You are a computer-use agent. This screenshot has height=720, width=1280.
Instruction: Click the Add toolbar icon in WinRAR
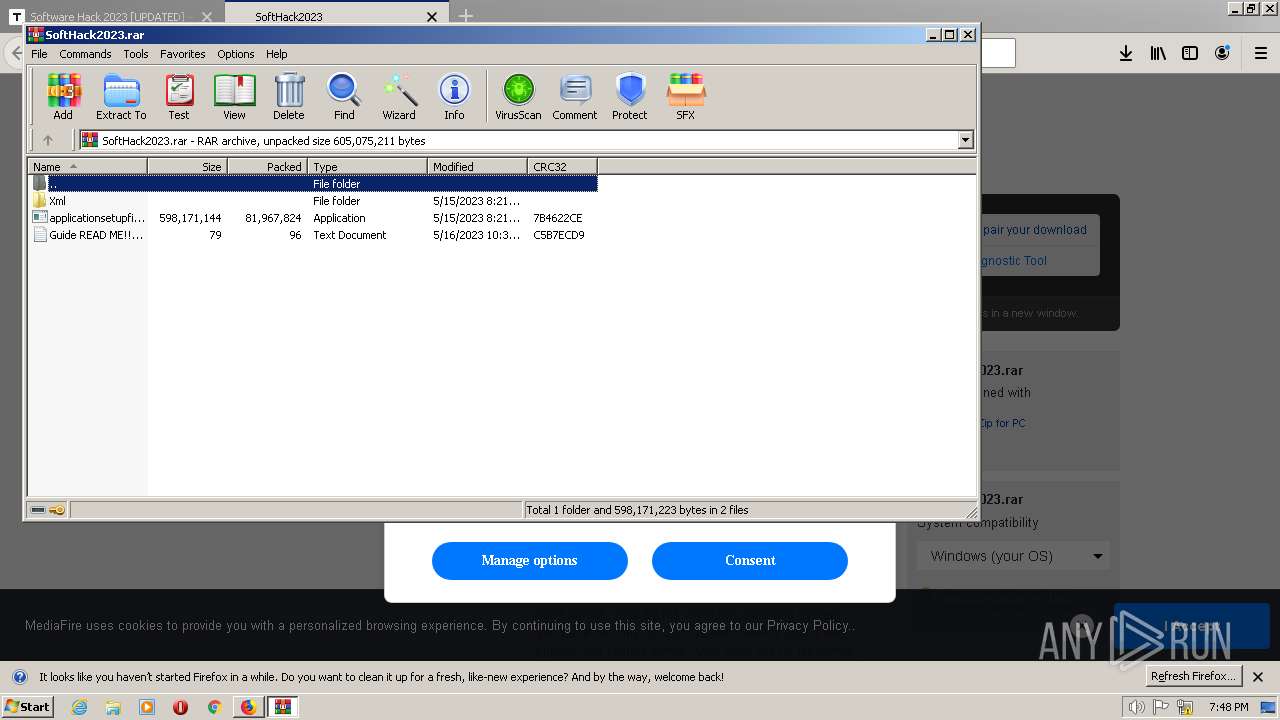click(63, 97)
